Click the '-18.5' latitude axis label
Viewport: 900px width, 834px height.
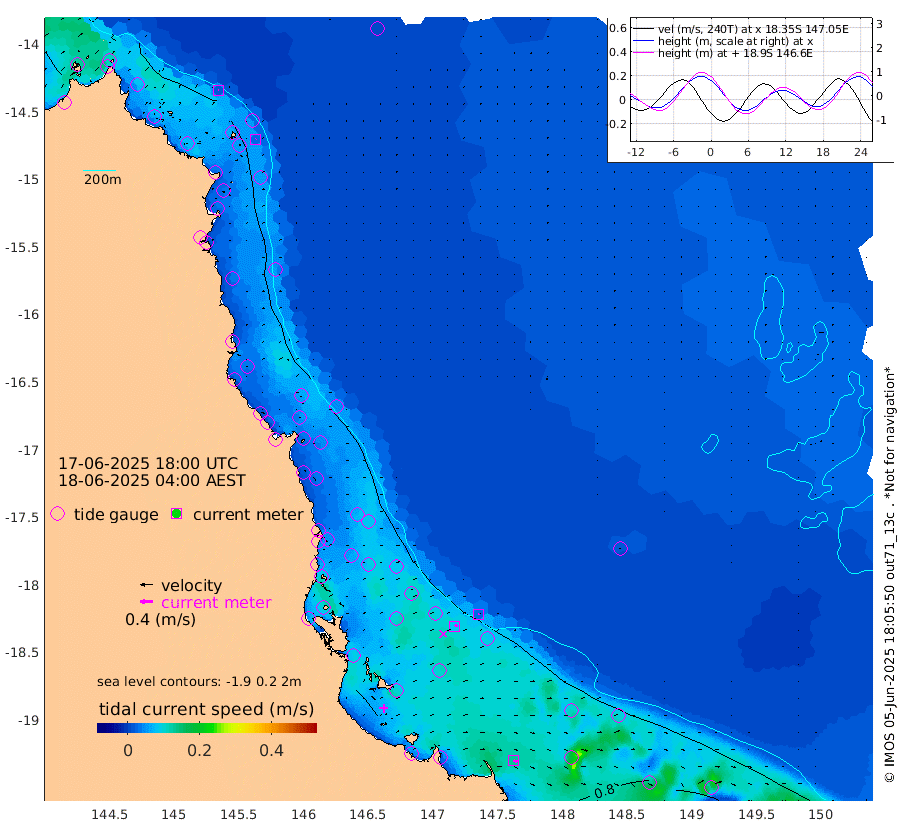click(22, 653)
